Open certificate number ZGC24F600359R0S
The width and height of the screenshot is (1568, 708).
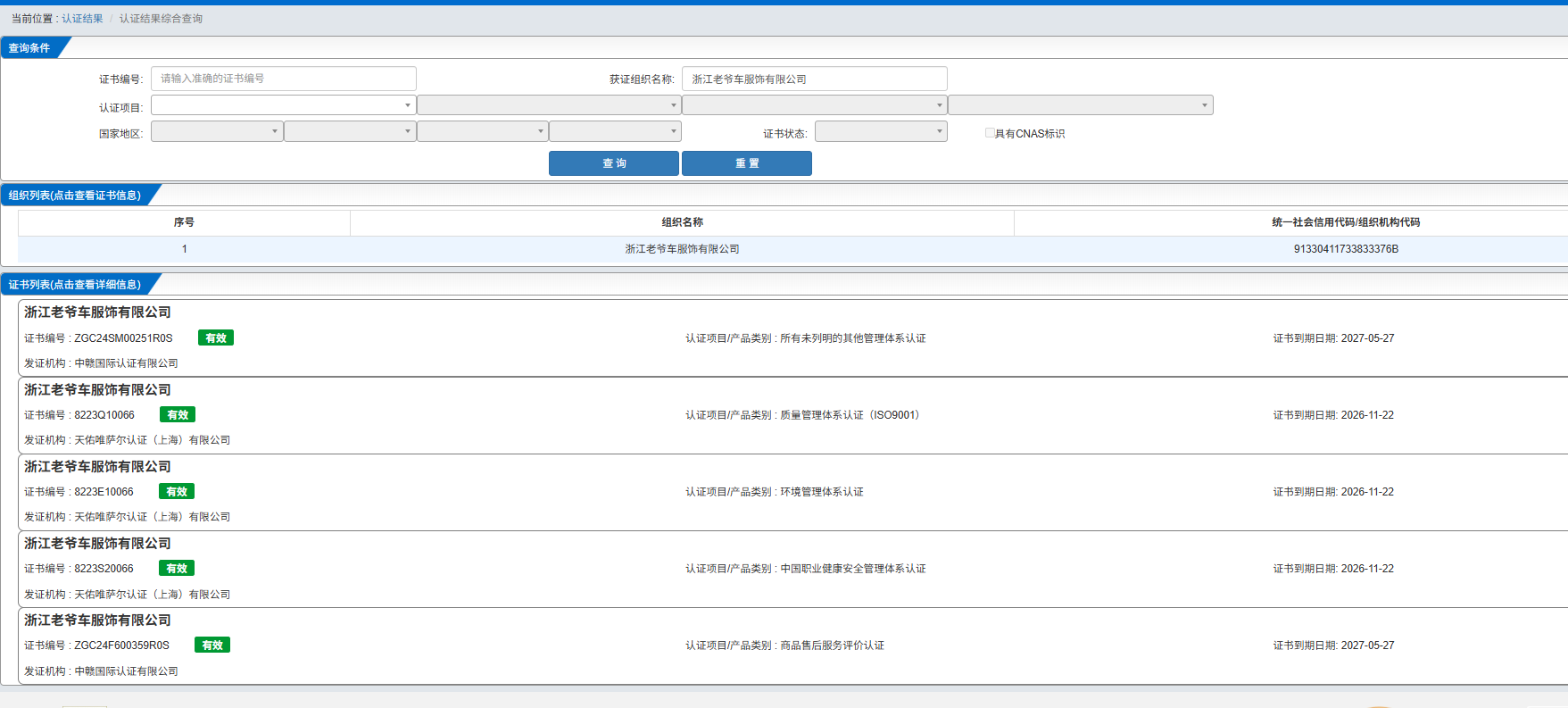(121, 646)
